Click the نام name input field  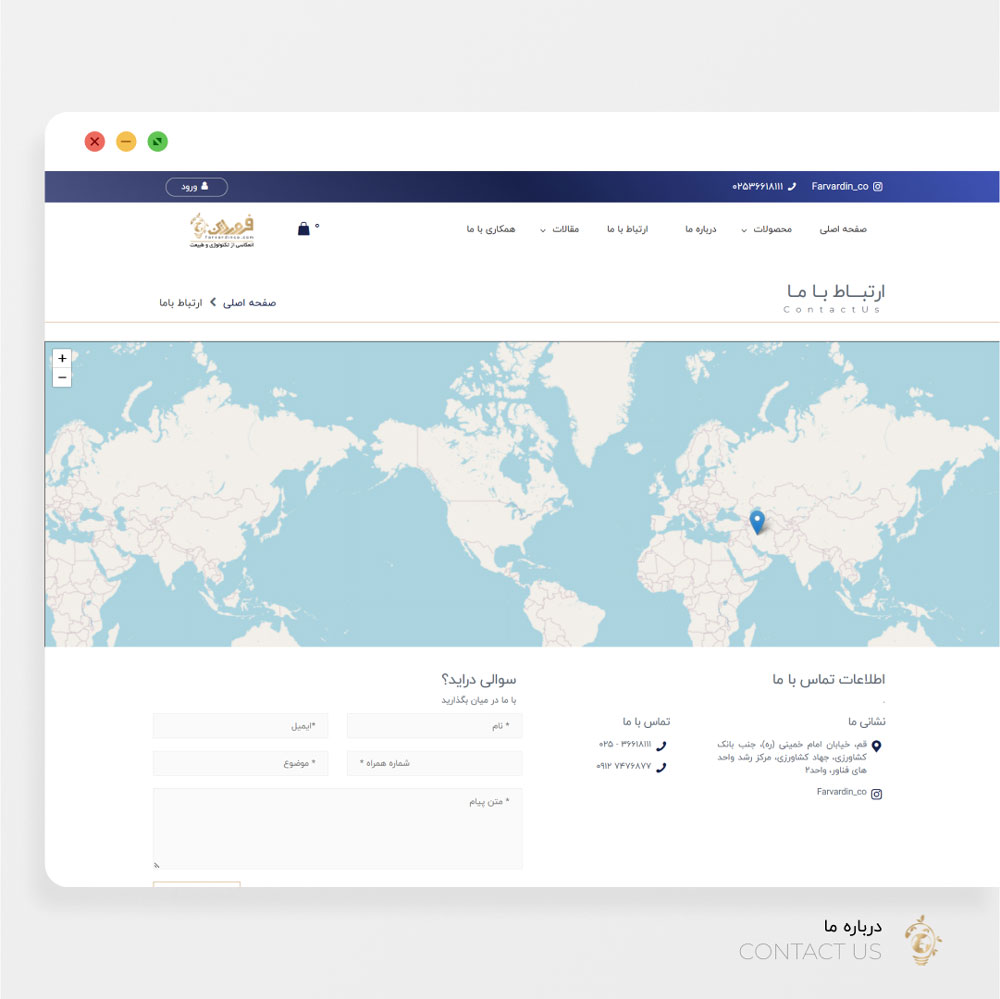point(434,726)
